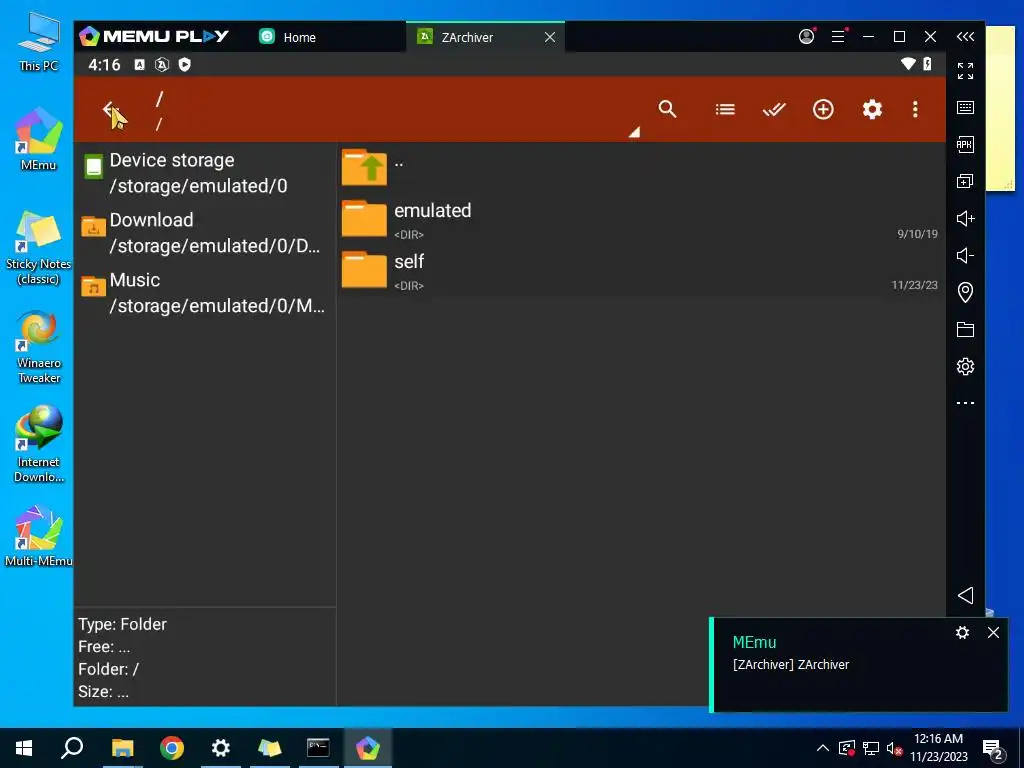Collapse MEmu sidebar with triple chevron
This screenshot has height=768, width=1024.
(965, 37)
